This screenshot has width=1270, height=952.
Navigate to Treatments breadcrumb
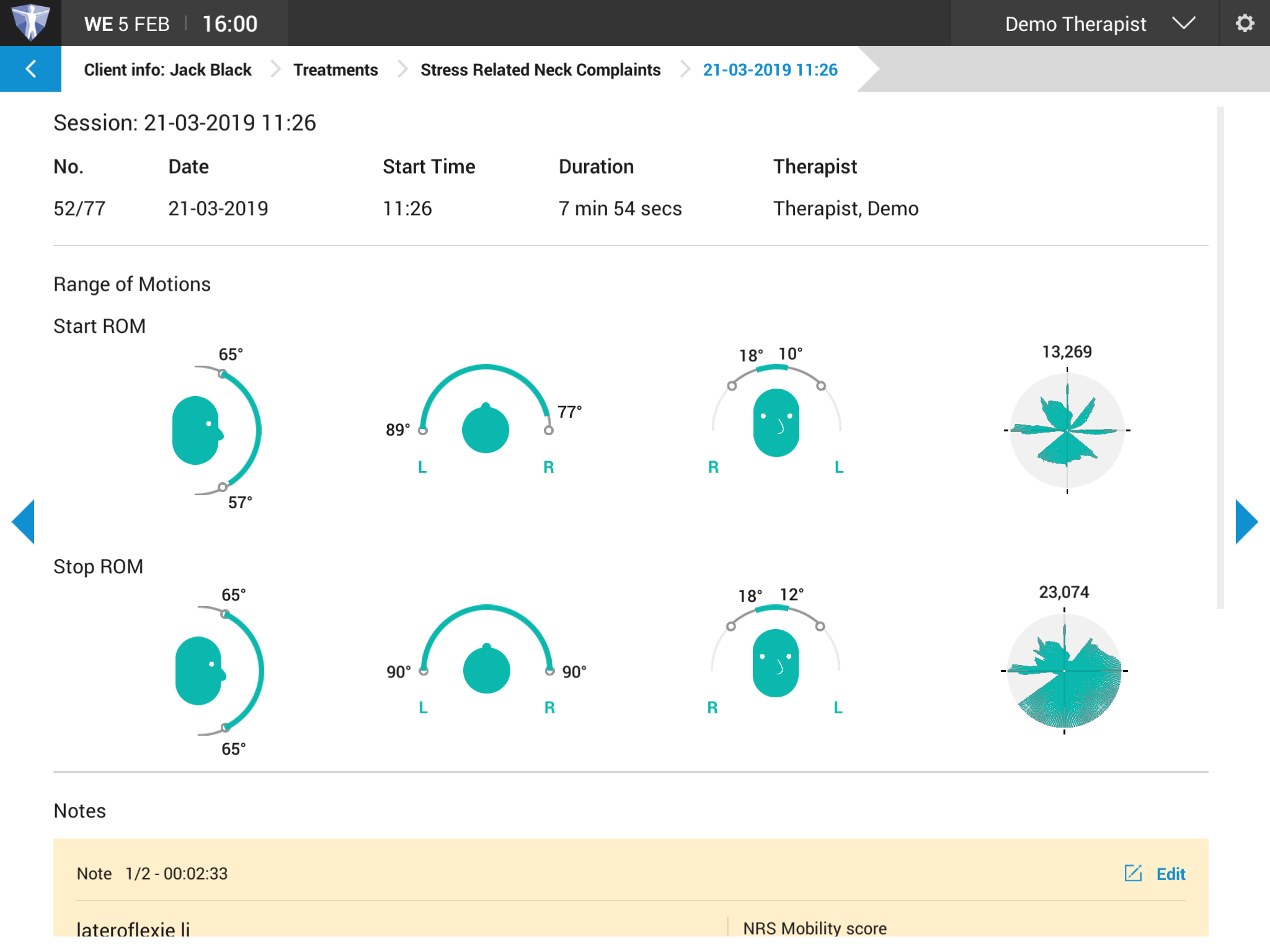point(335,69)
